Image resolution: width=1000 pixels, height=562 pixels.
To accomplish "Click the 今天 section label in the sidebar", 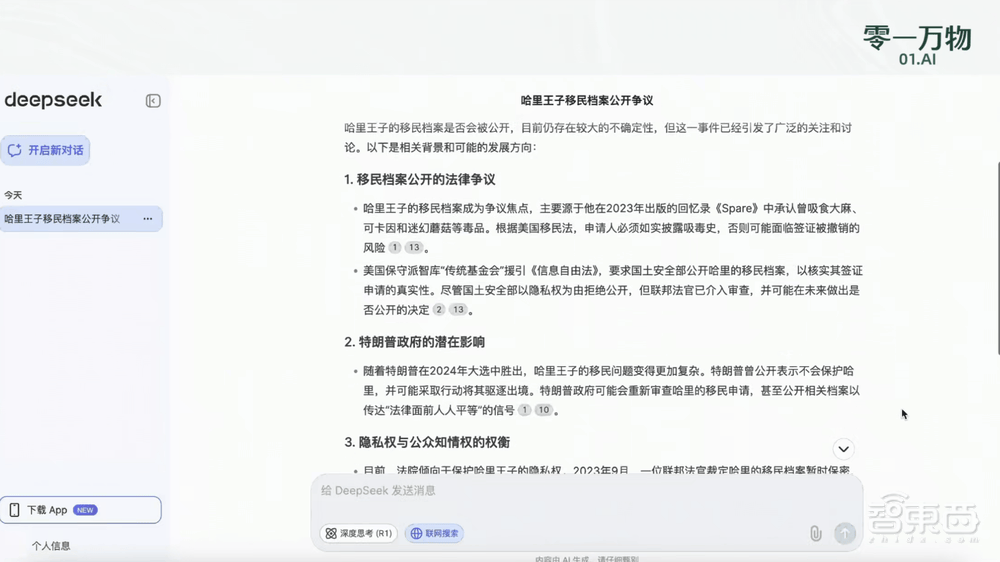I will [13, 195].
